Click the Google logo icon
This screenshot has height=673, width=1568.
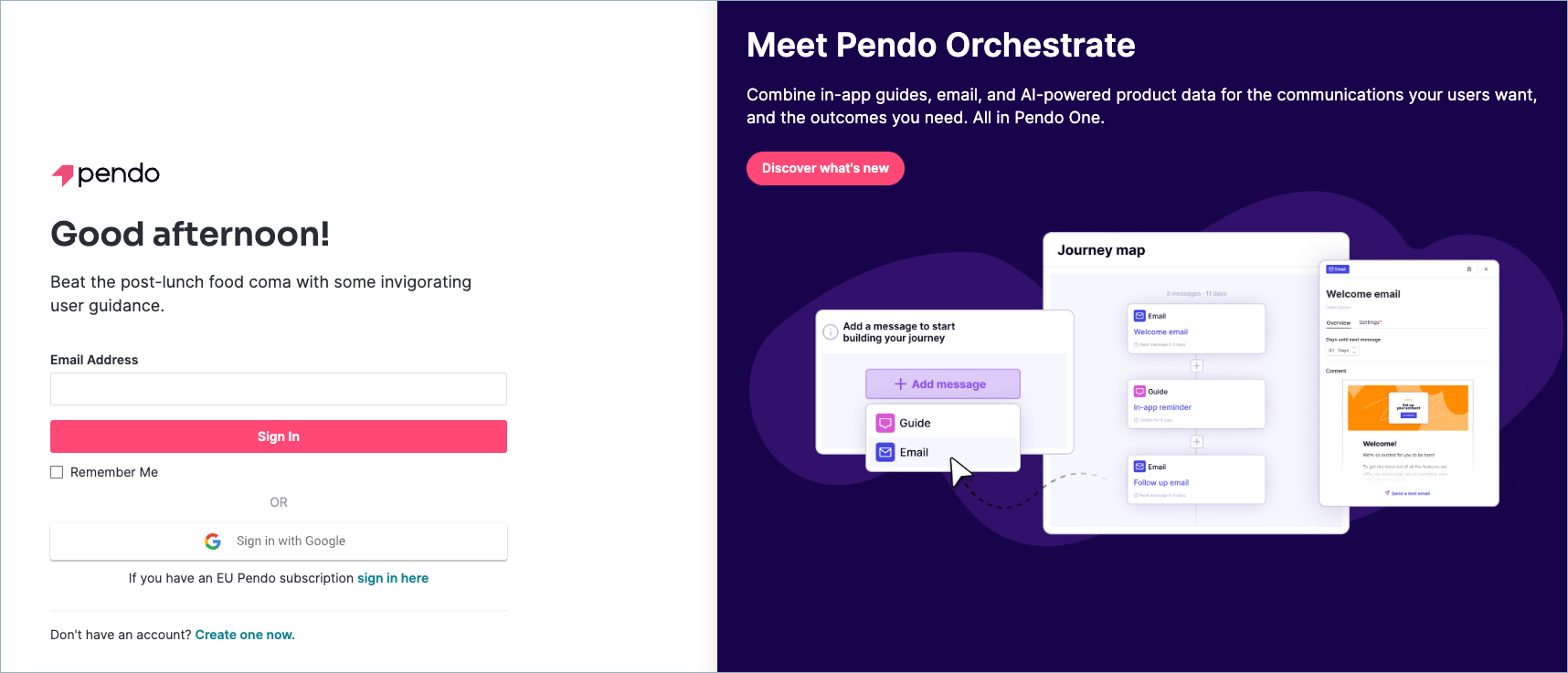pyautogui.click(x=213, y=542)
